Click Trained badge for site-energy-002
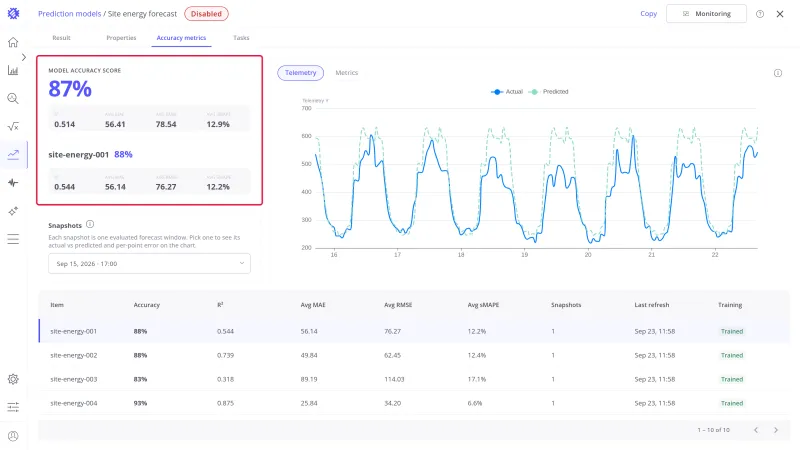The width and height of the screenshot is (800, 450). 732,355
